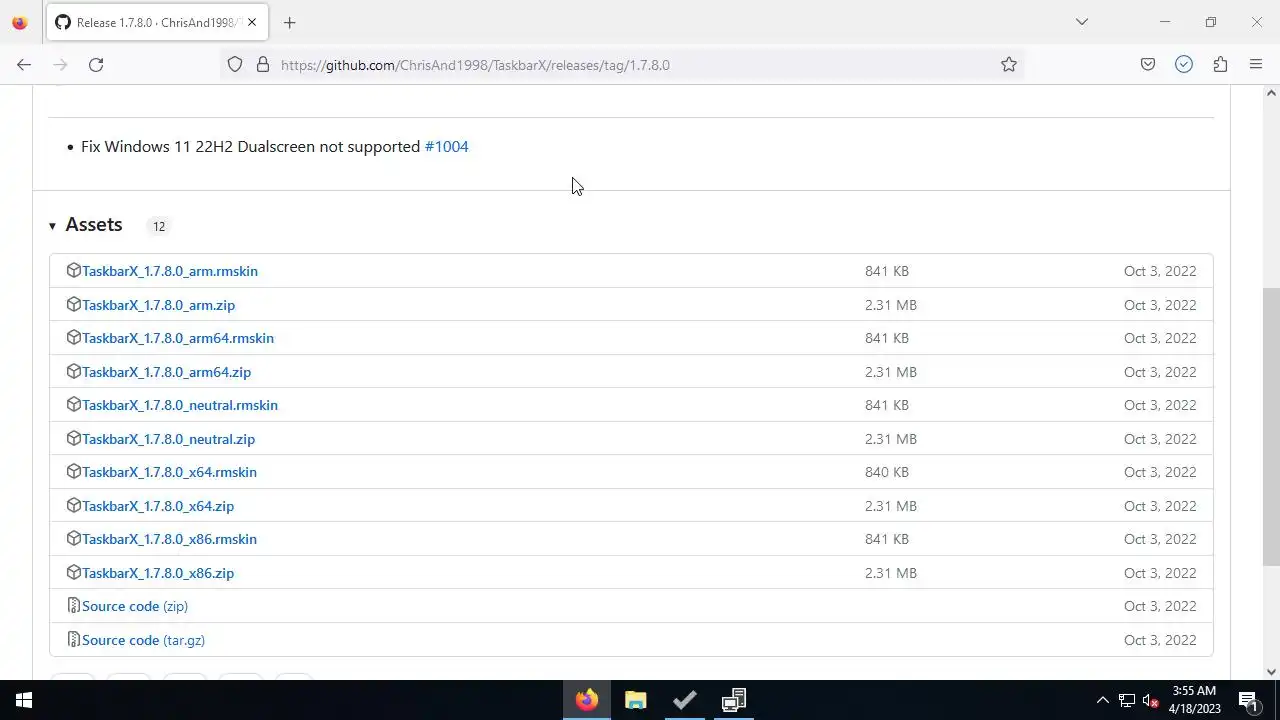Image resolution: width=1280 pixels, height=720 pixels.
Task: Download Source code (zip)
Action: (135, 606)
